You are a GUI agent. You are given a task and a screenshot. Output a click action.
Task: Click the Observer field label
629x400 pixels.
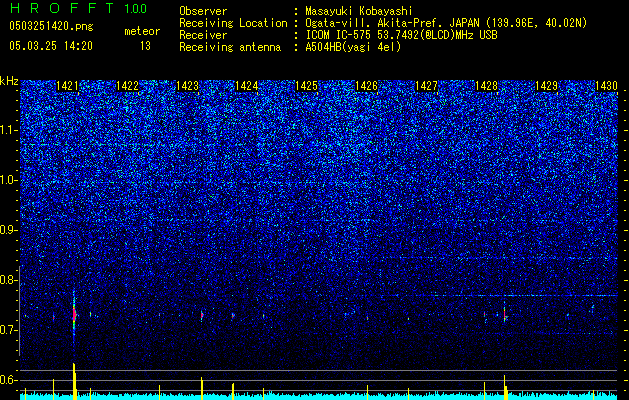203,11
